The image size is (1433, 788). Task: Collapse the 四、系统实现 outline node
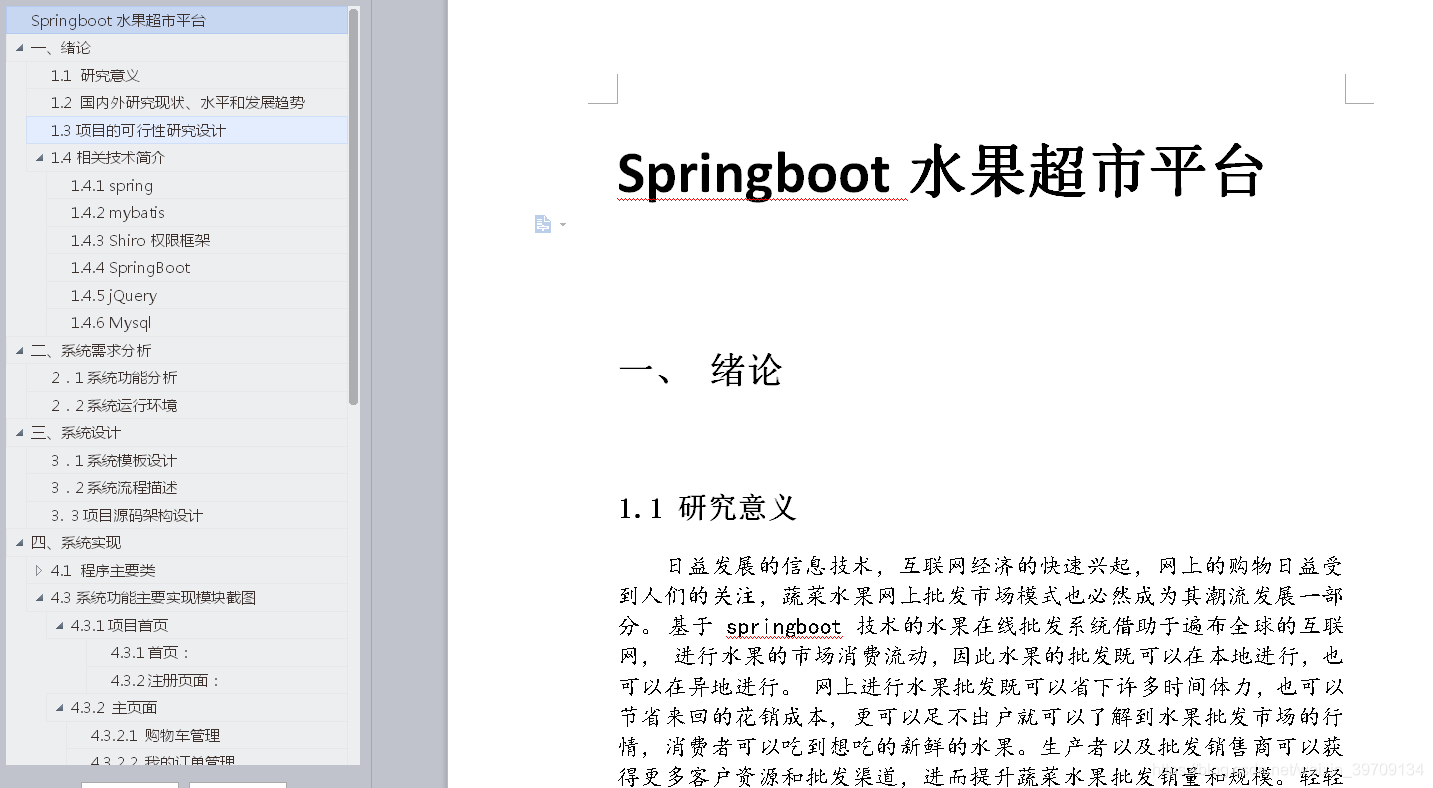click(20, 543)
